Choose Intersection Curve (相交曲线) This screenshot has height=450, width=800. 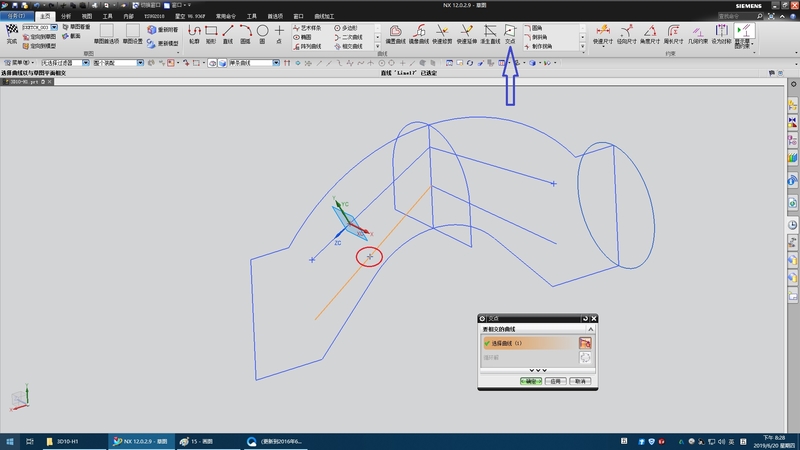(x=348, y=46)
